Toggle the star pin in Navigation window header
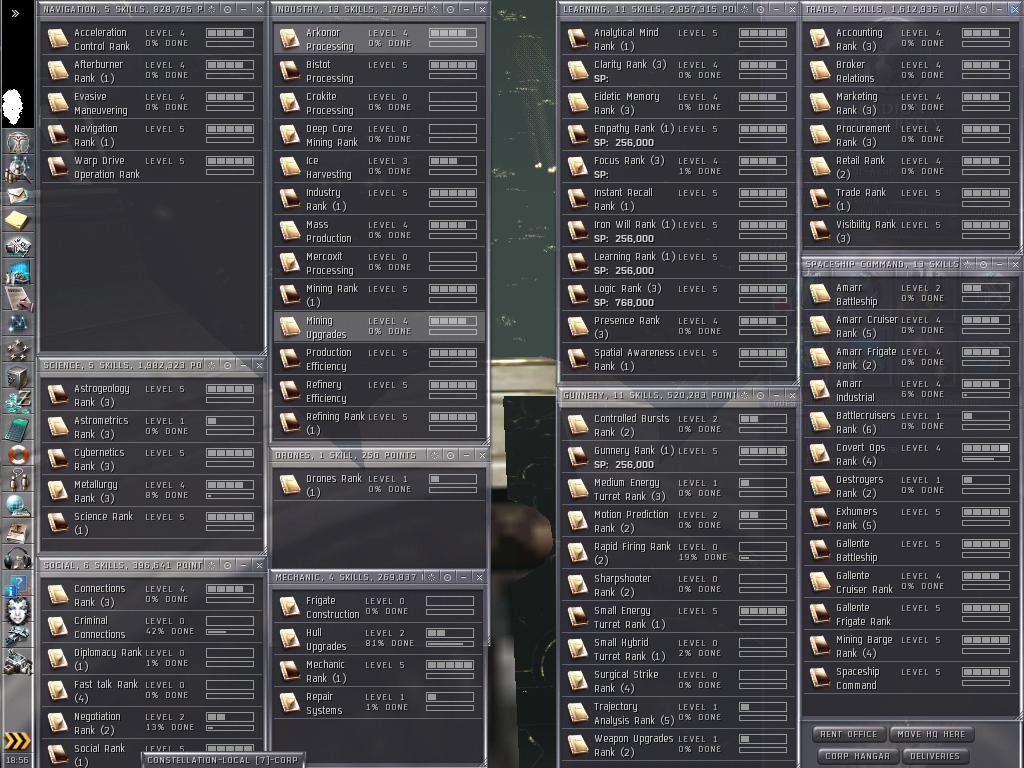The height and width of the screenshot is (768, 1024). tap(212, 9)
